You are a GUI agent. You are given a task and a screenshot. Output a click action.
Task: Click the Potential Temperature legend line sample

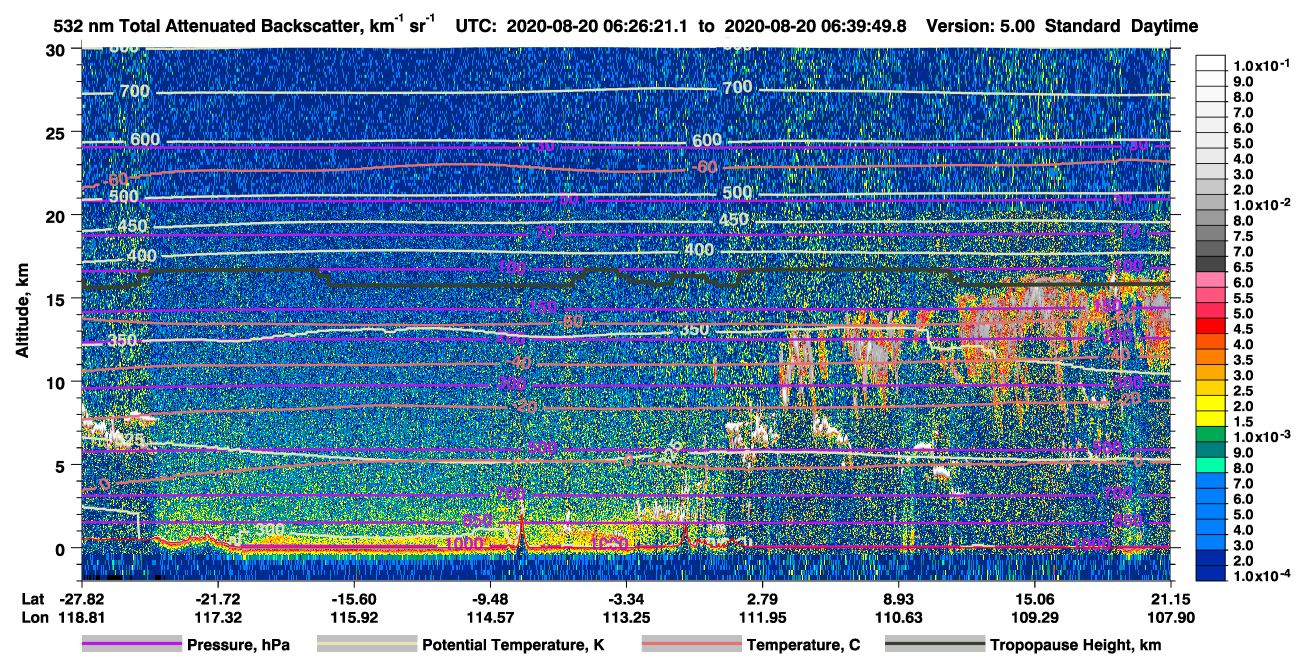pos(367,645)
